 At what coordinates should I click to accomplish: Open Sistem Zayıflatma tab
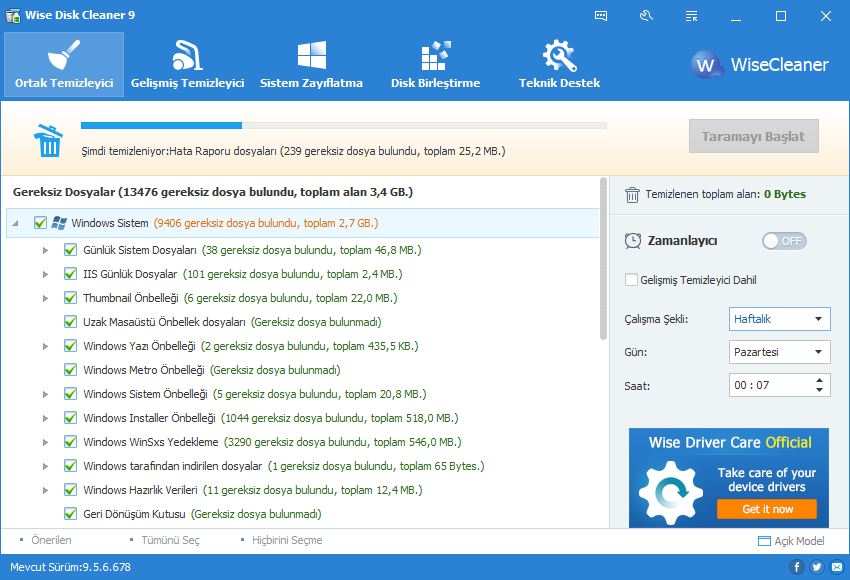(311, 65)
